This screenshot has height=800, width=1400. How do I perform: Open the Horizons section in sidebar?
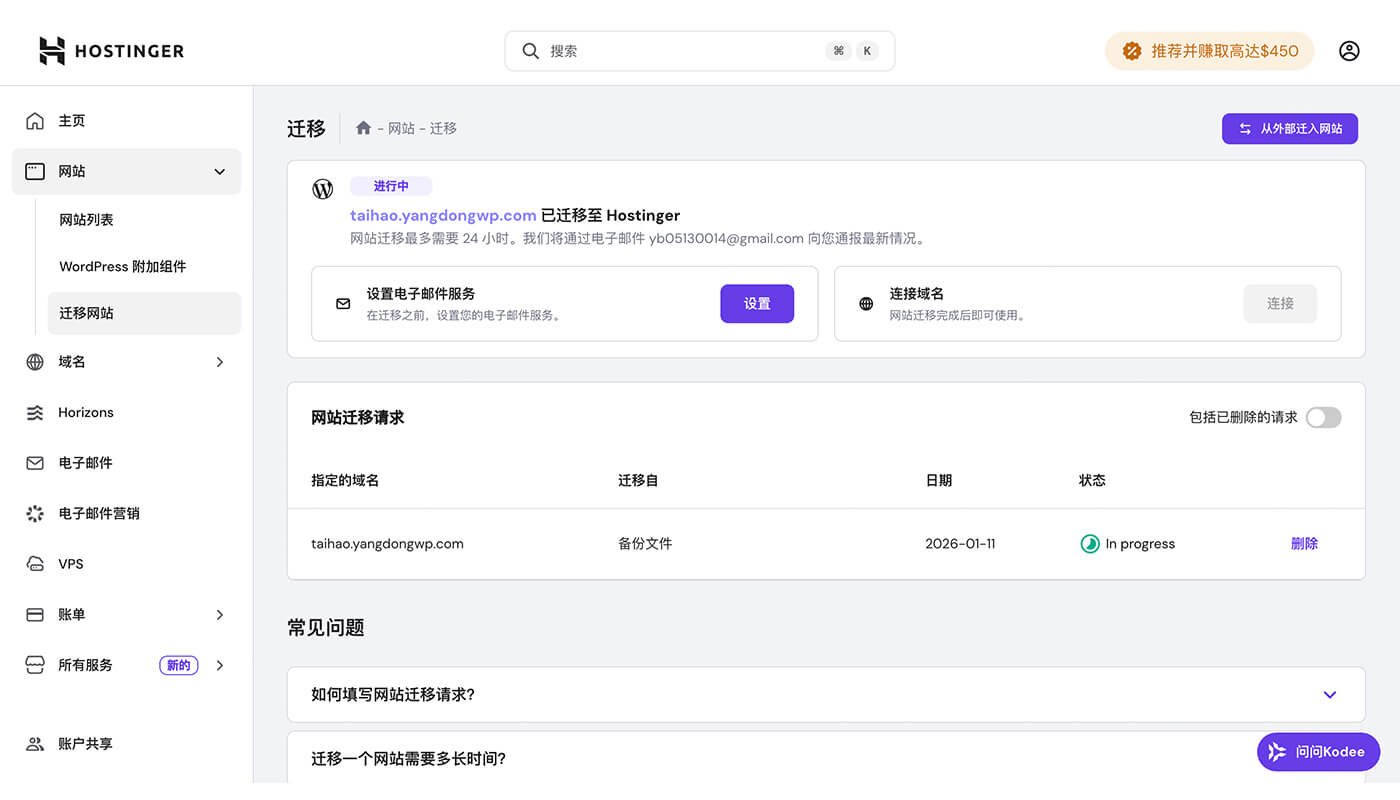coord(87,412)
